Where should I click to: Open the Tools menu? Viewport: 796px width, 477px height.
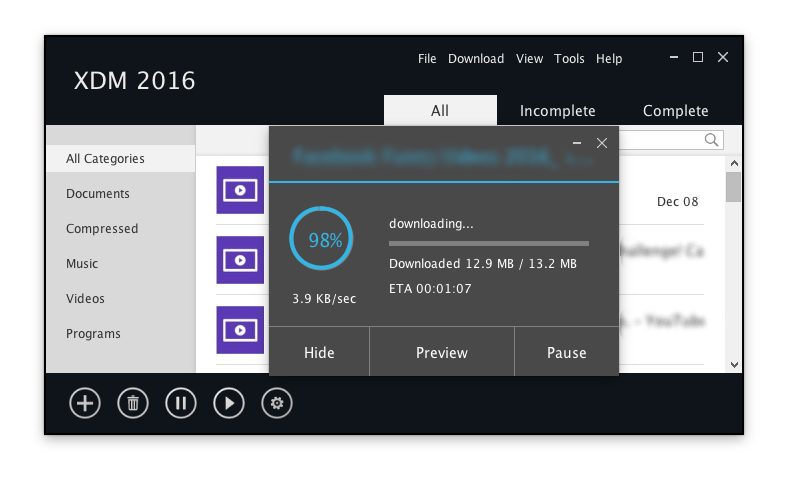coord(569,59)
